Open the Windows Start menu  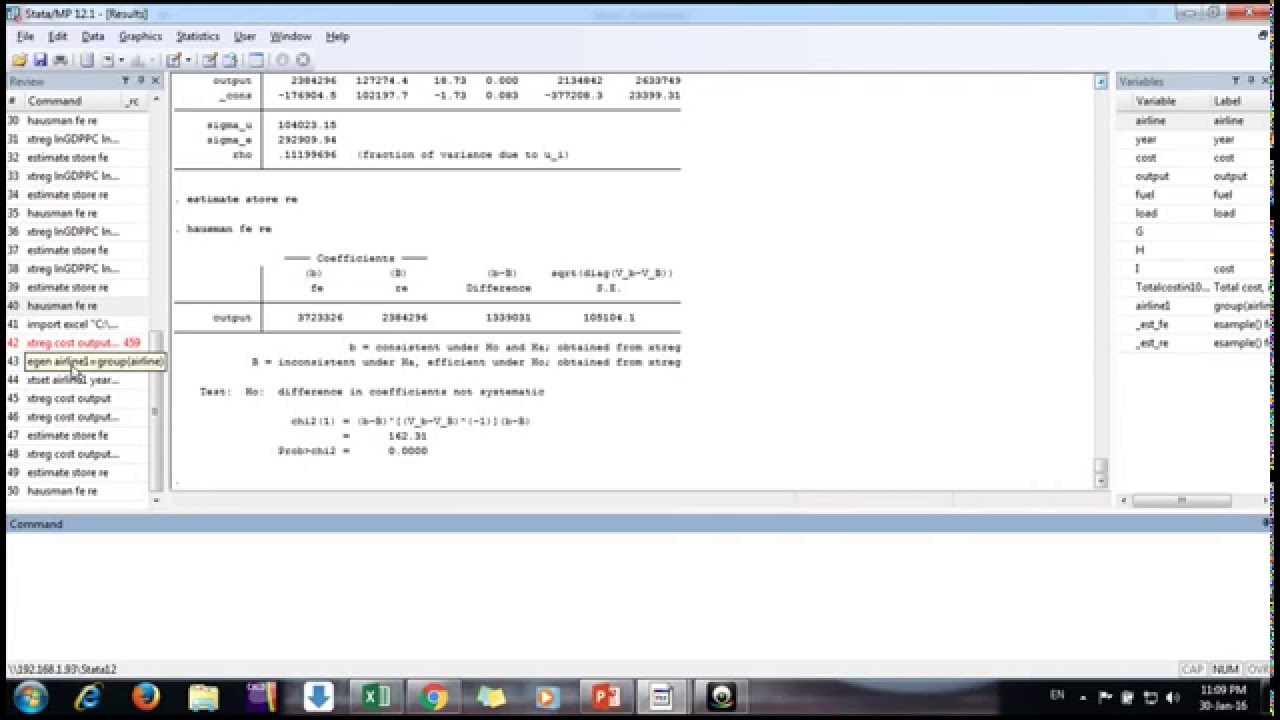click(30, 696)
